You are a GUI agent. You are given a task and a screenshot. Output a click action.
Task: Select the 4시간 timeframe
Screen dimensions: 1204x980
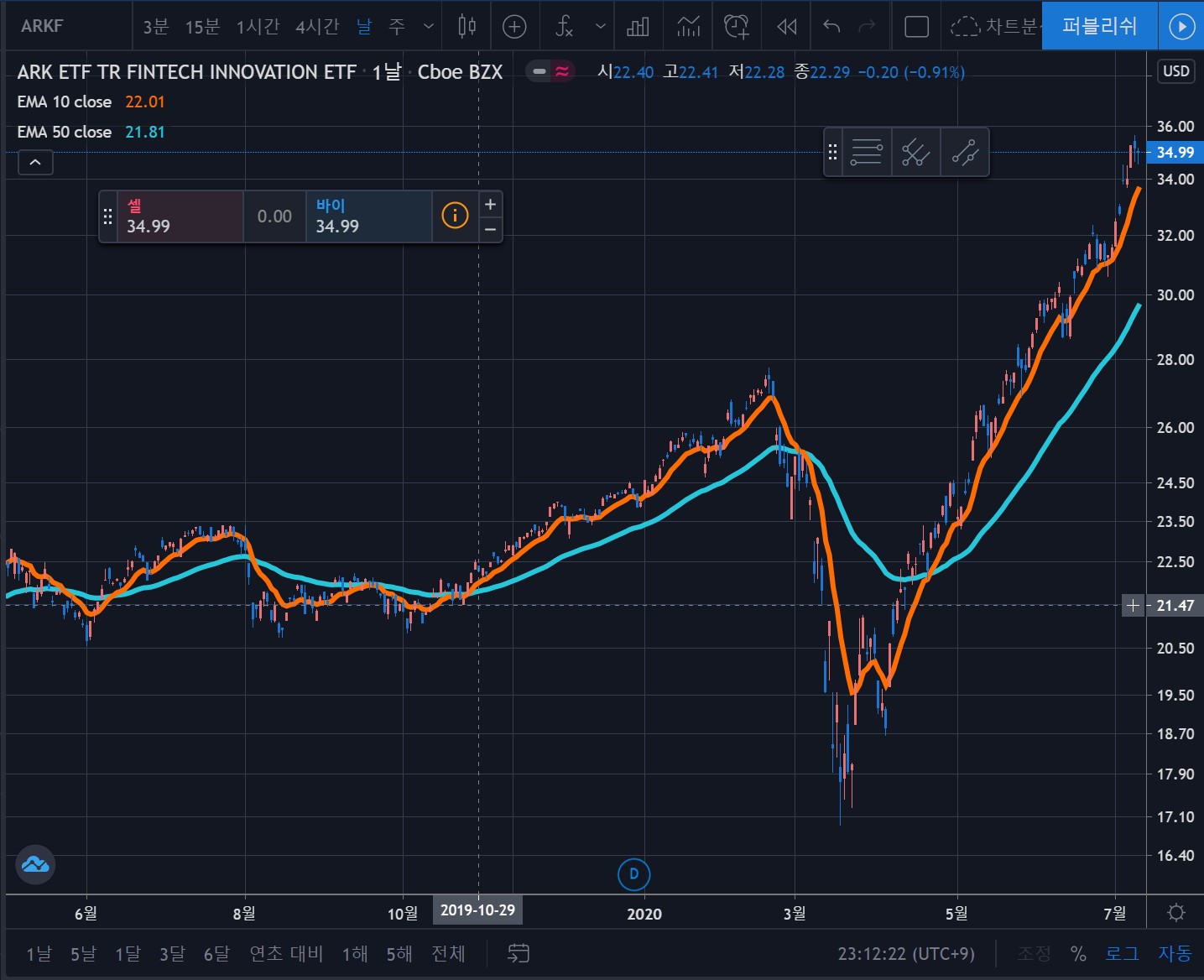click(317, 27)
